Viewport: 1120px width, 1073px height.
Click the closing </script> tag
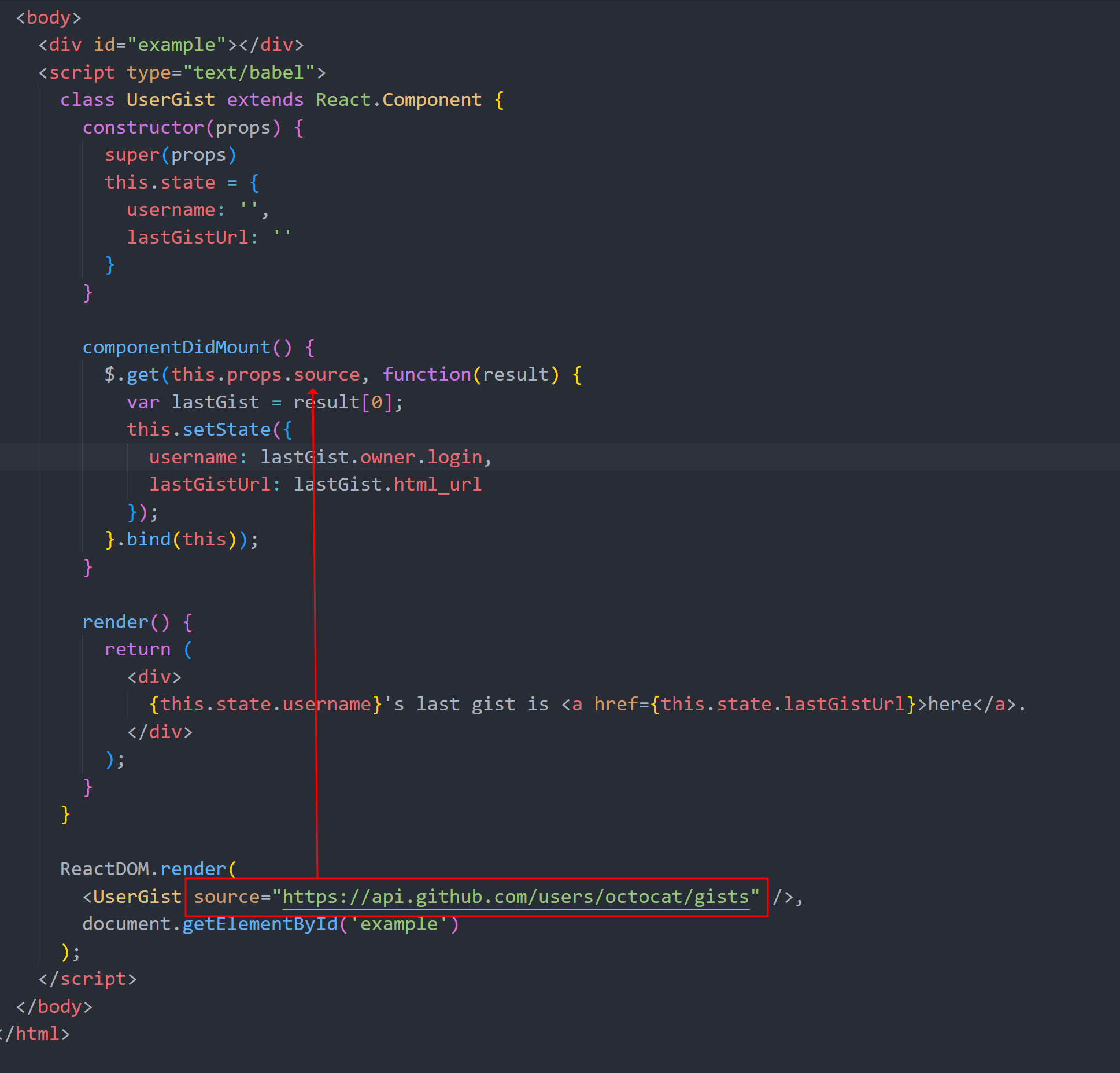pyautogui.click(x=87, y=979)
